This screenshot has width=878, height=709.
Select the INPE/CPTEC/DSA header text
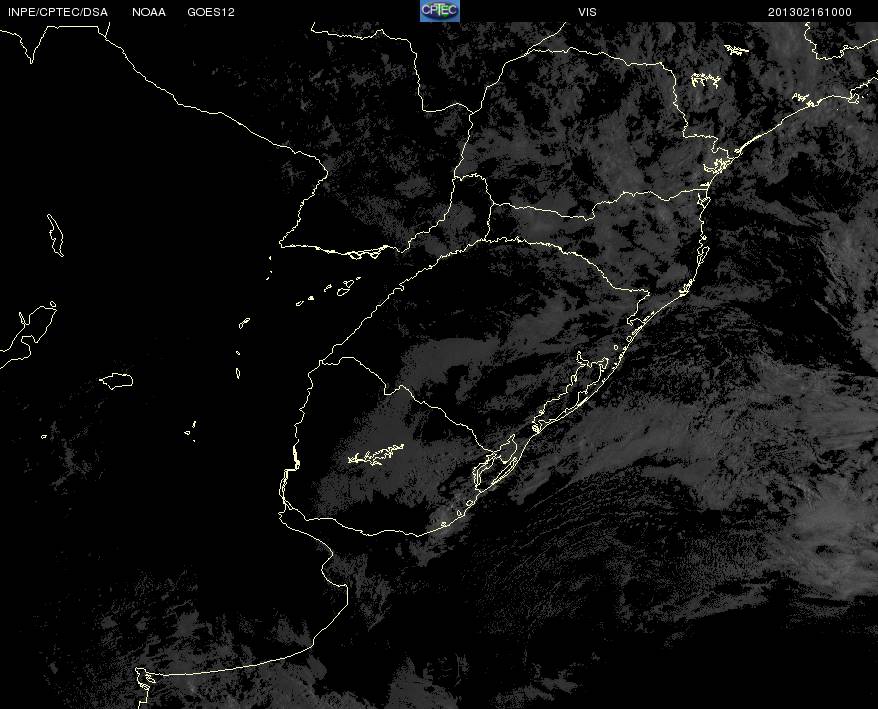[58, 12]
